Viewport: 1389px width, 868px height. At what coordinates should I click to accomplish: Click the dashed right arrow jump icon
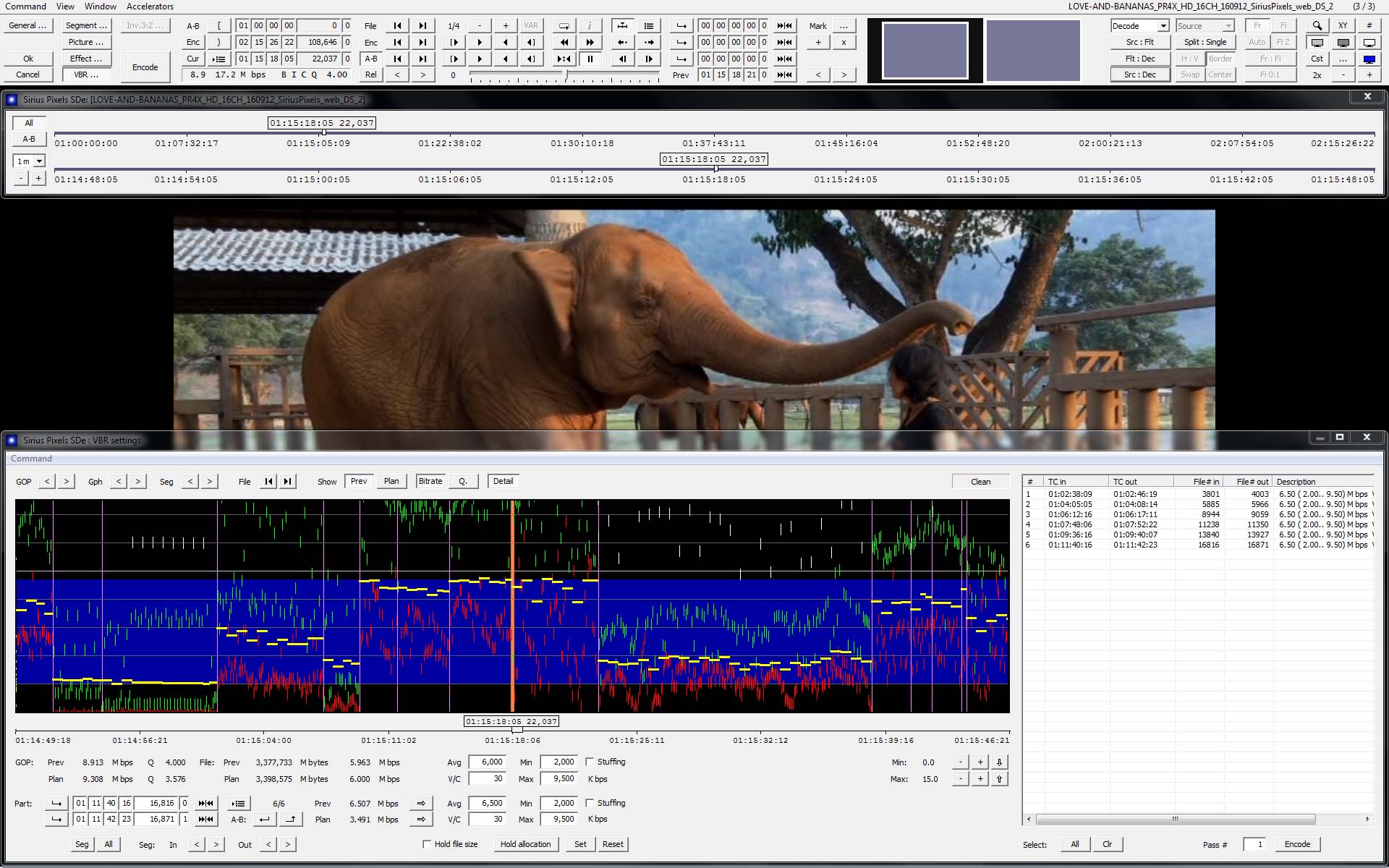648,42
